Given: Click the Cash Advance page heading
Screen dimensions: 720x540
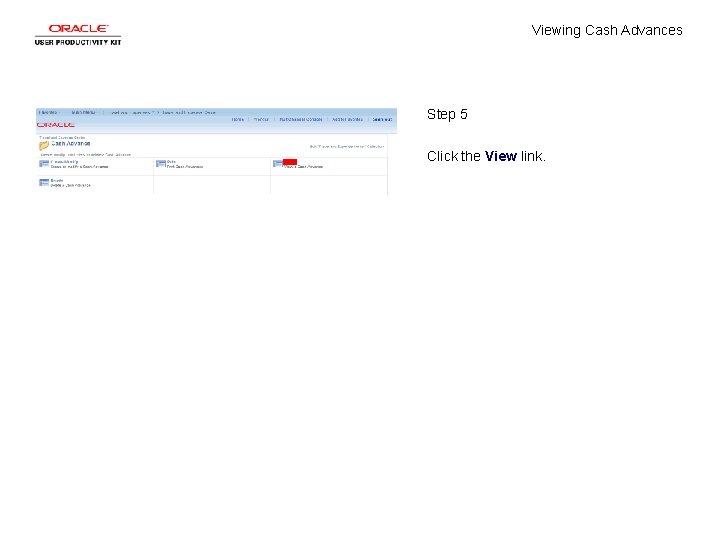Looking at the screenshot, I should tap(71, 143).
